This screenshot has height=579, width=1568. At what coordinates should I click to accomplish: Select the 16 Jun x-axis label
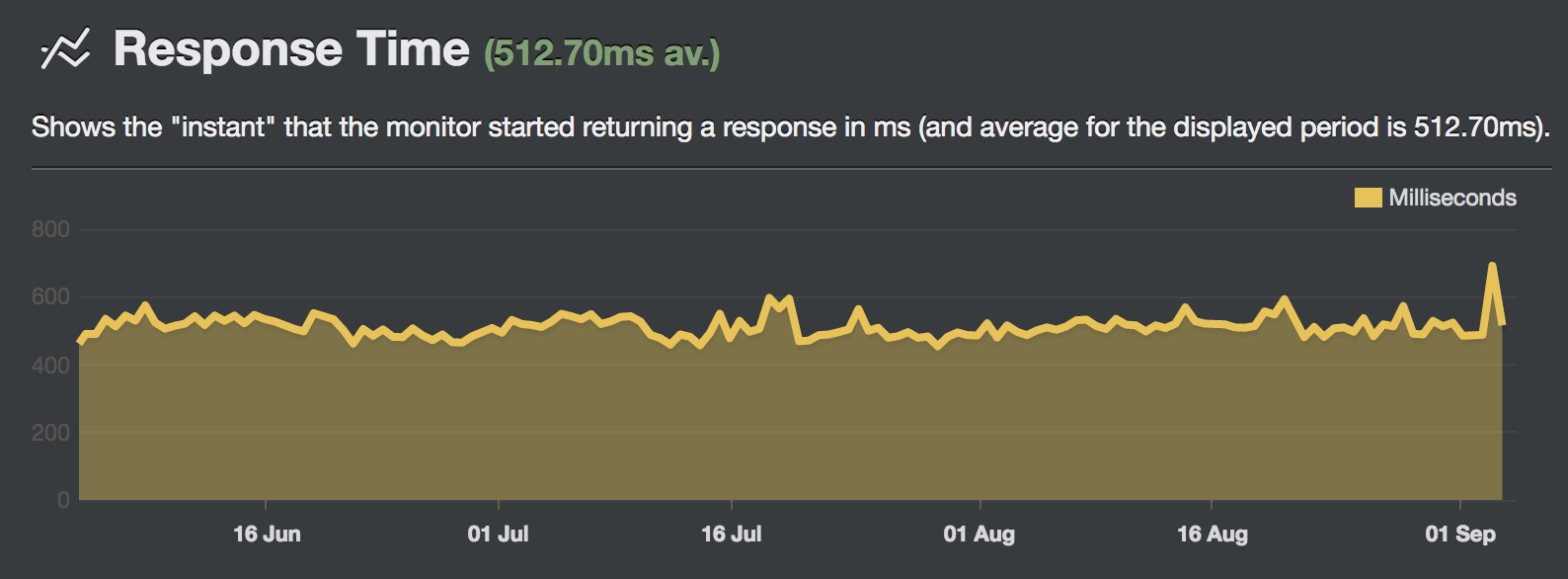click(x=267, y=535)
